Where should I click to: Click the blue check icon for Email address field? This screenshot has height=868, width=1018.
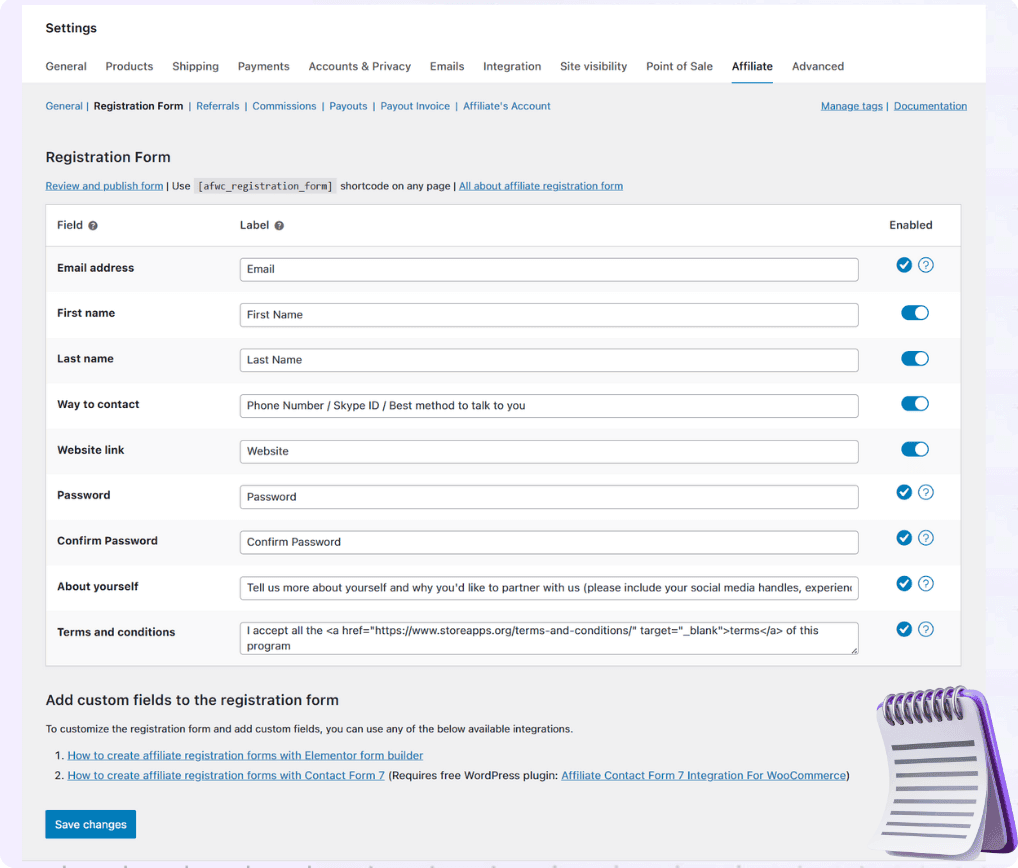(x=904, y=265)
